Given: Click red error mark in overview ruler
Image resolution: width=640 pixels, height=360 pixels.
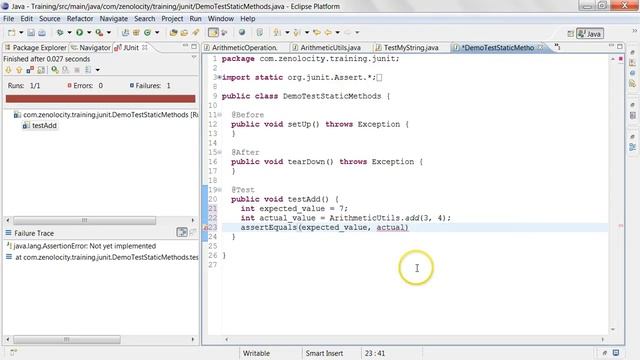Looking at the screenshot, I should (x=621, y=225).
